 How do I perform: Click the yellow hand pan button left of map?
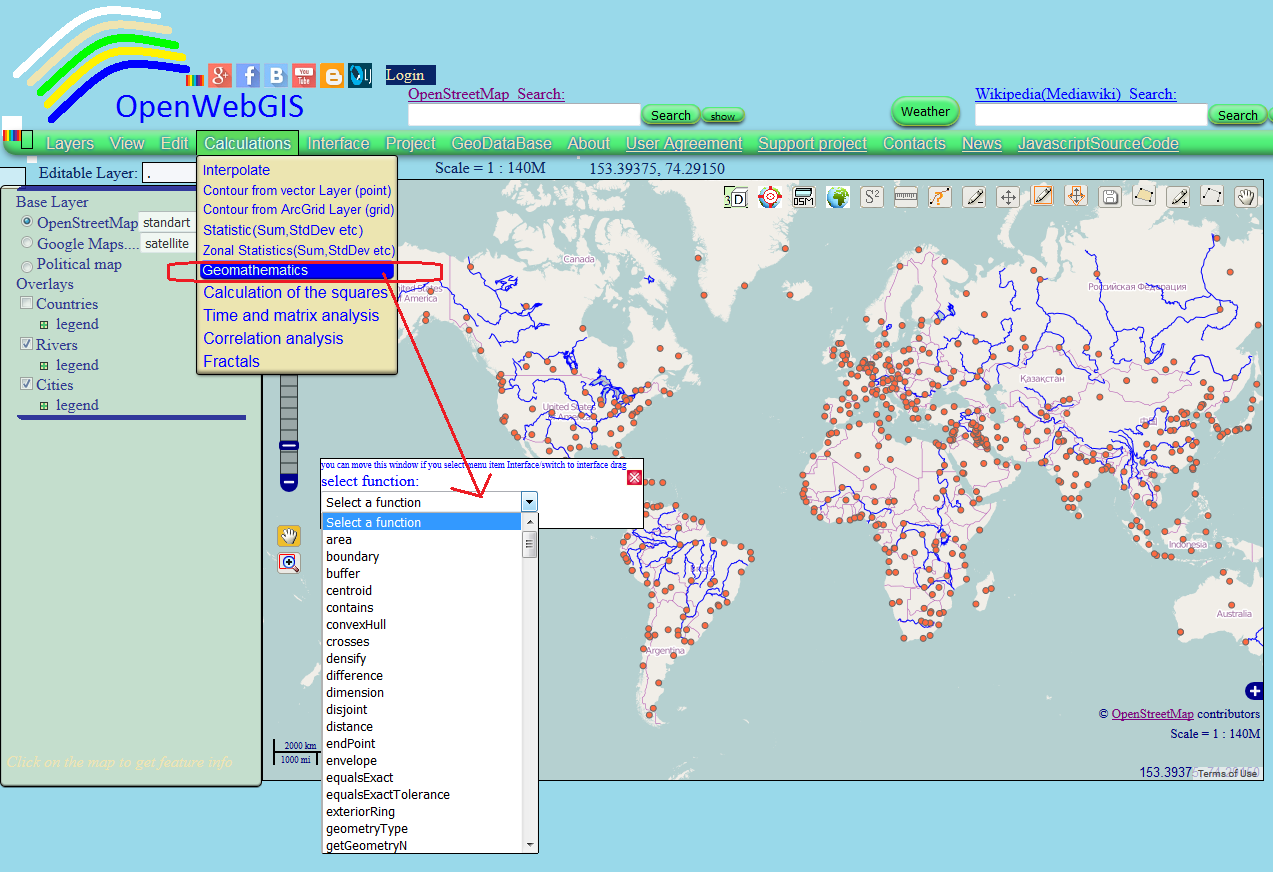[x=289, y=536]
